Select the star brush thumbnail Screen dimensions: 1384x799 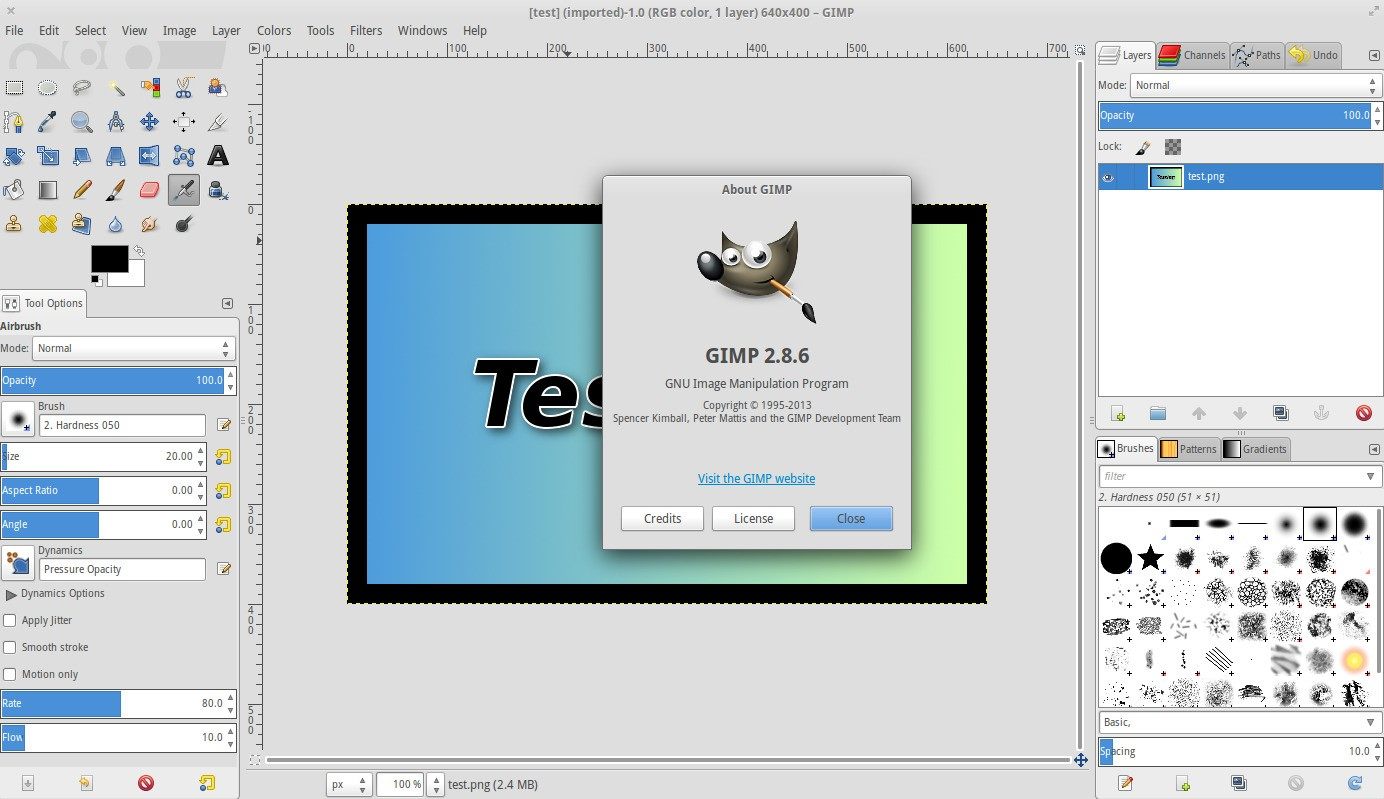pyautogui.click(x=1151, y=558)
